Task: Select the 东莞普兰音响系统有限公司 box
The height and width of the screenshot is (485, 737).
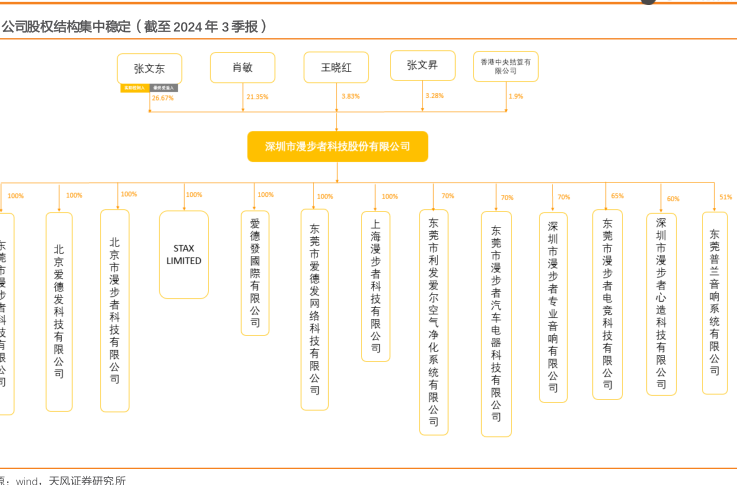Action: pyautogui.click(x=714, y=303)
